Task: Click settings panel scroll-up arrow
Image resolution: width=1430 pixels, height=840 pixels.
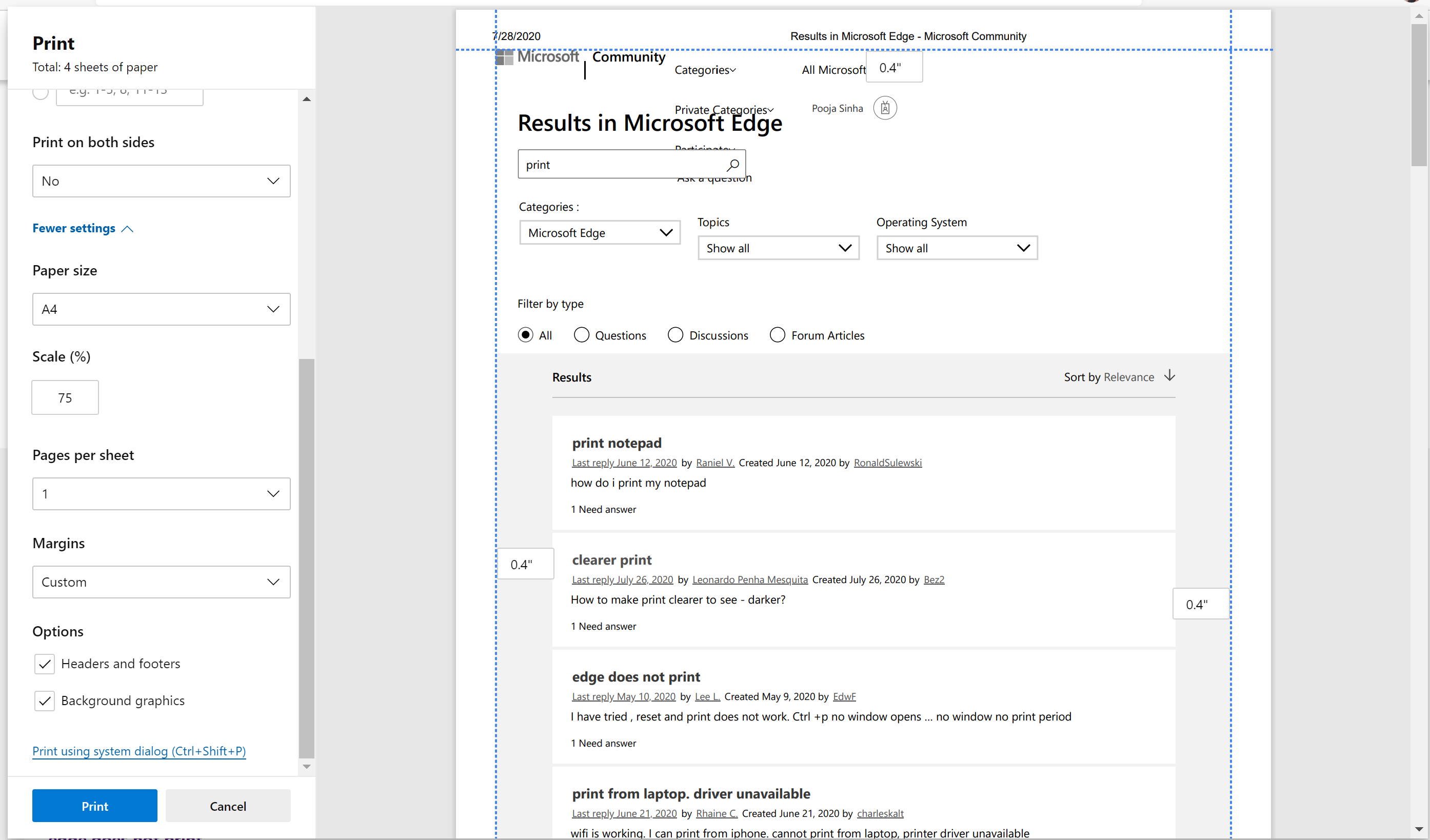Action: pos(306,99)
